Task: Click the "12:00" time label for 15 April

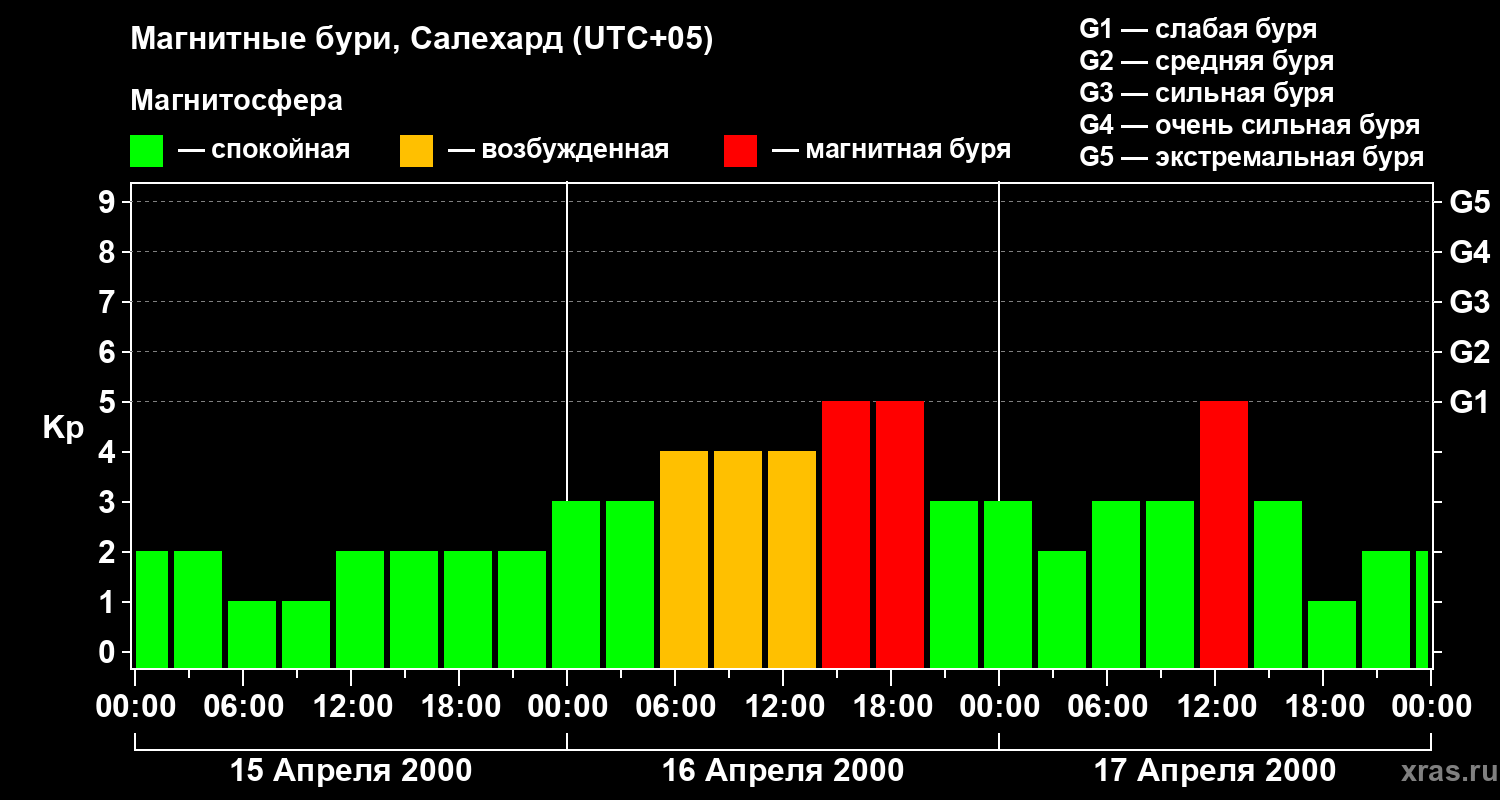Action: pos(351,707)
